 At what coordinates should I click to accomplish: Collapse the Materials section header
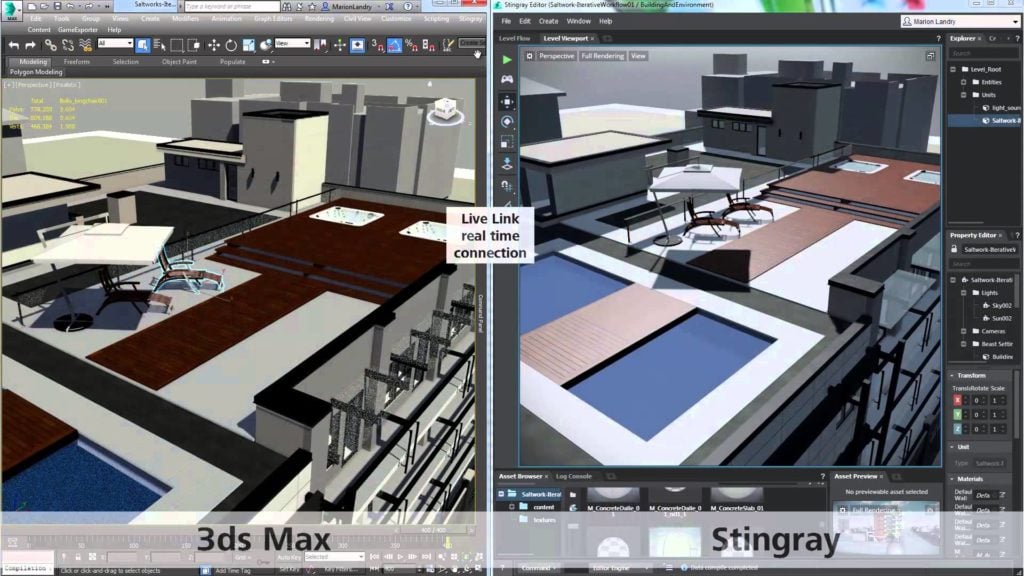click(x=982, y=479)
